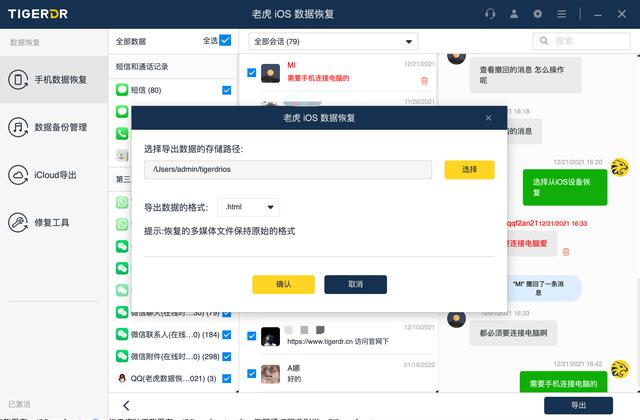Screen dimensions: 640x420
Task: Select iCloud导出 in the sidebar
Action: 53,175
